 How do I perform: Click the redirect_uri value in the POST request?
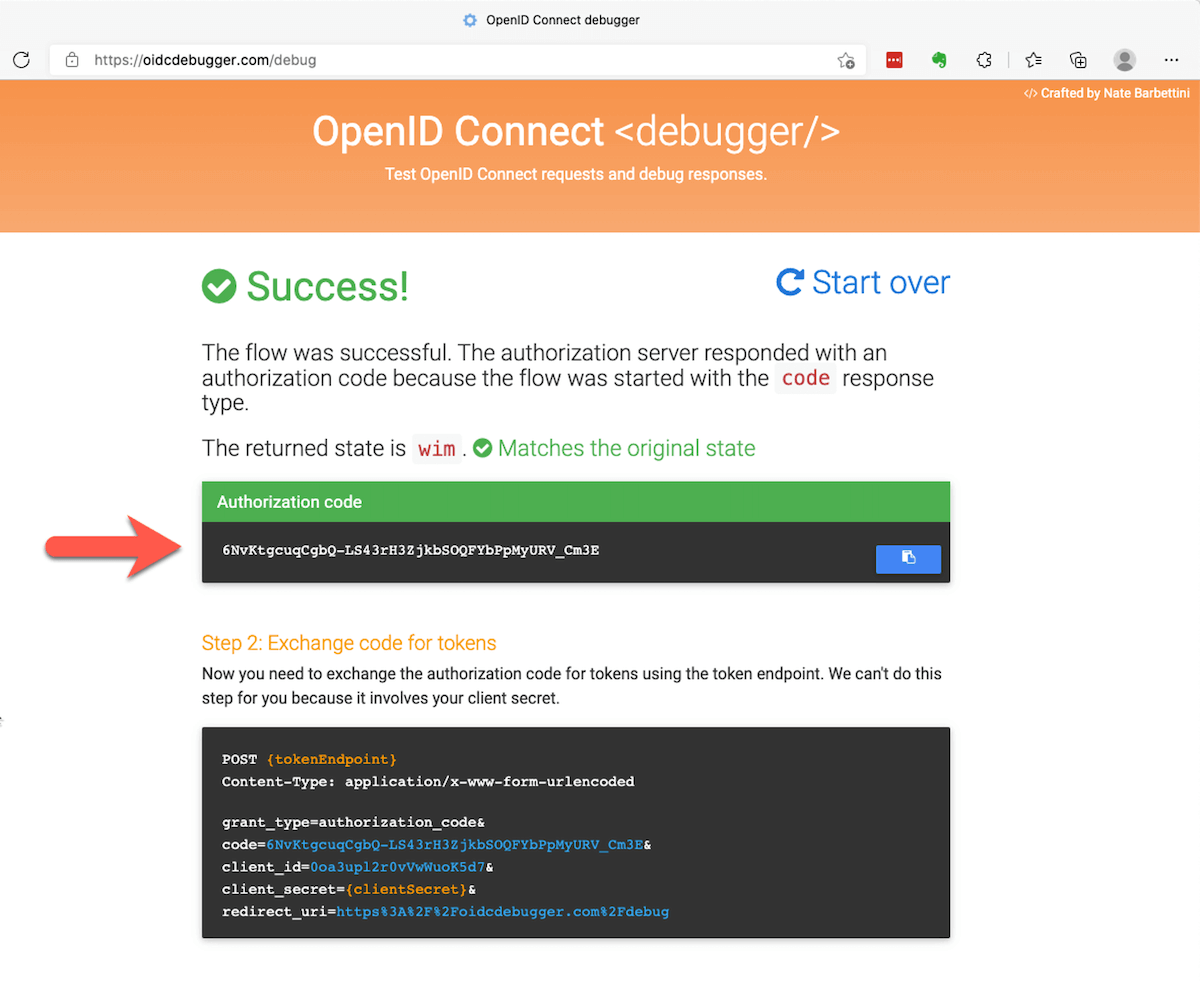click(x=502, y=911)
